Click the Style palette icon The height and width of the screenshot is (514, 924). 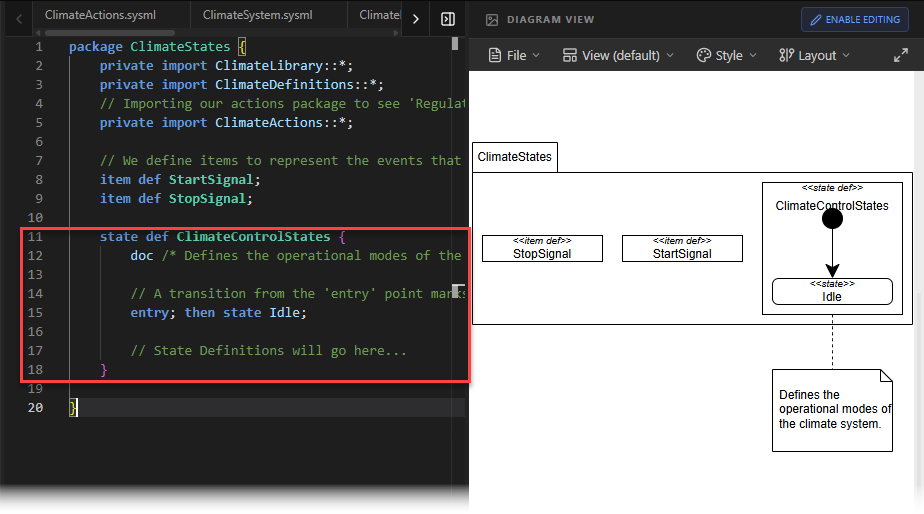click(704, 55)
